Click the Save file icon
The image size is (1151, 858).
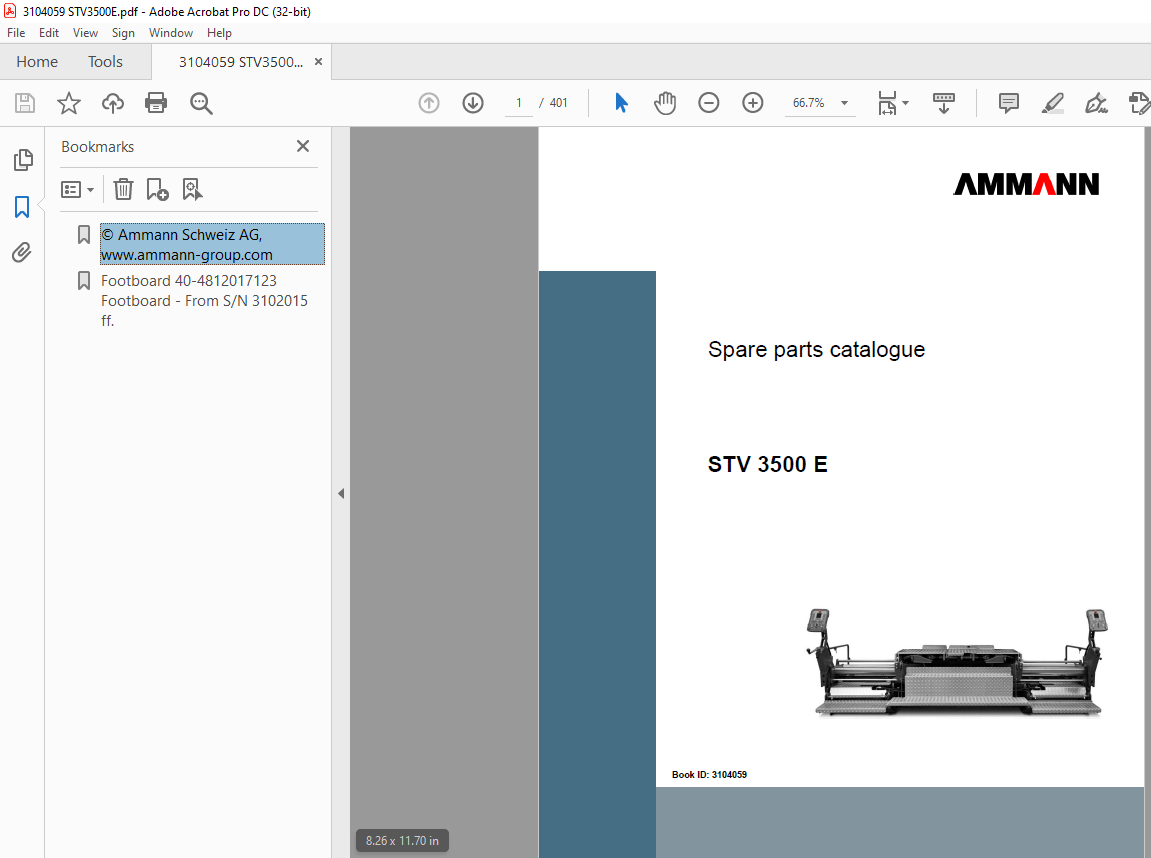pyautogui.click(x=25, y=103)
